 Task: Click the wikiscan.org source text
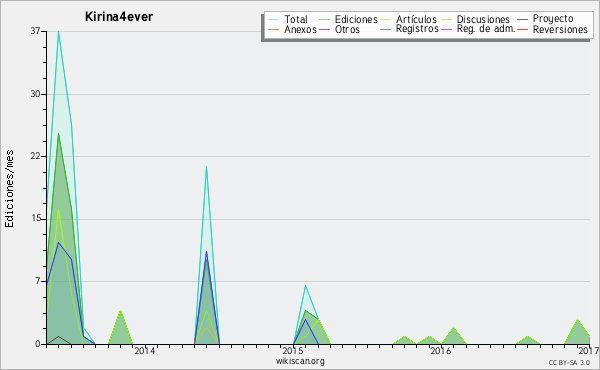[300, 361]
